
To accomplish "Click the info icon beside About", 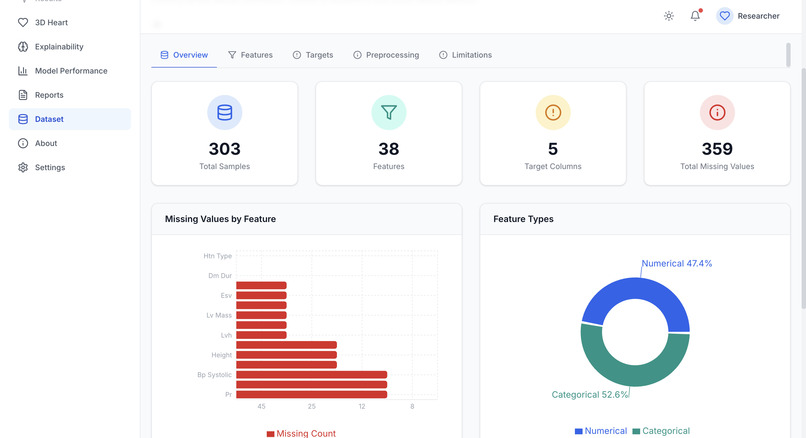I will point(23,143).
